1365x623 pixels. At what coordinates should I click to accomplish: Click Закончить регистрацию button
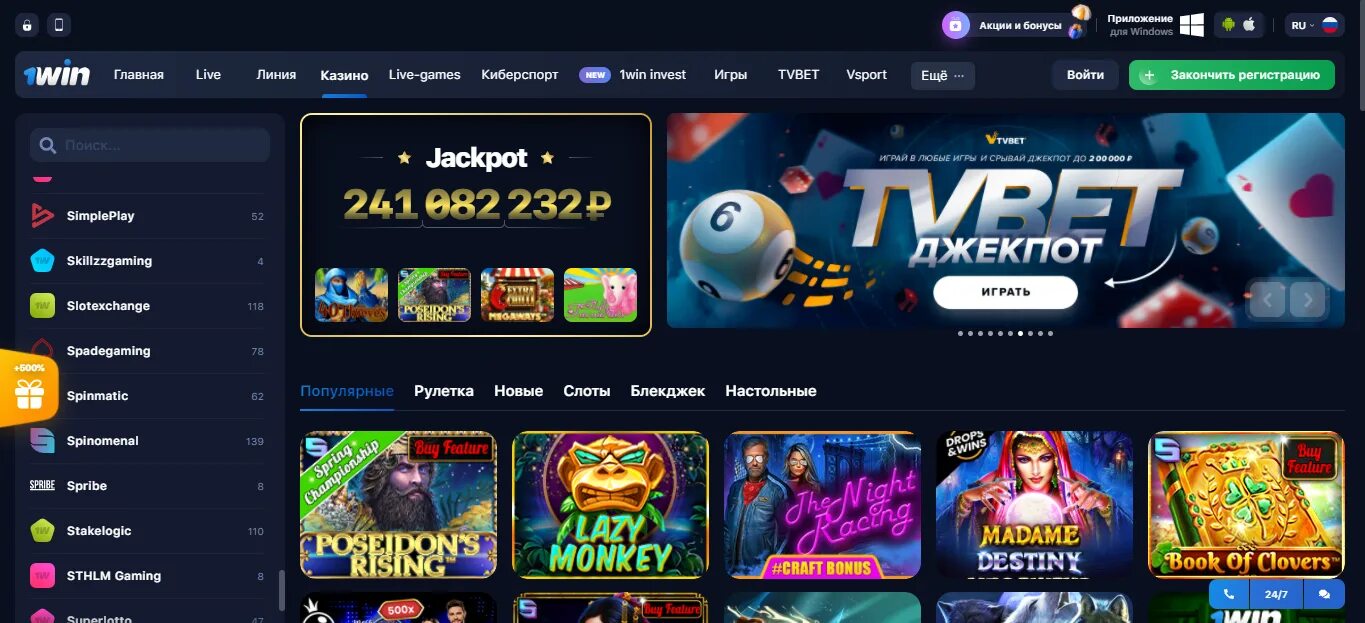click(1232, 75)
